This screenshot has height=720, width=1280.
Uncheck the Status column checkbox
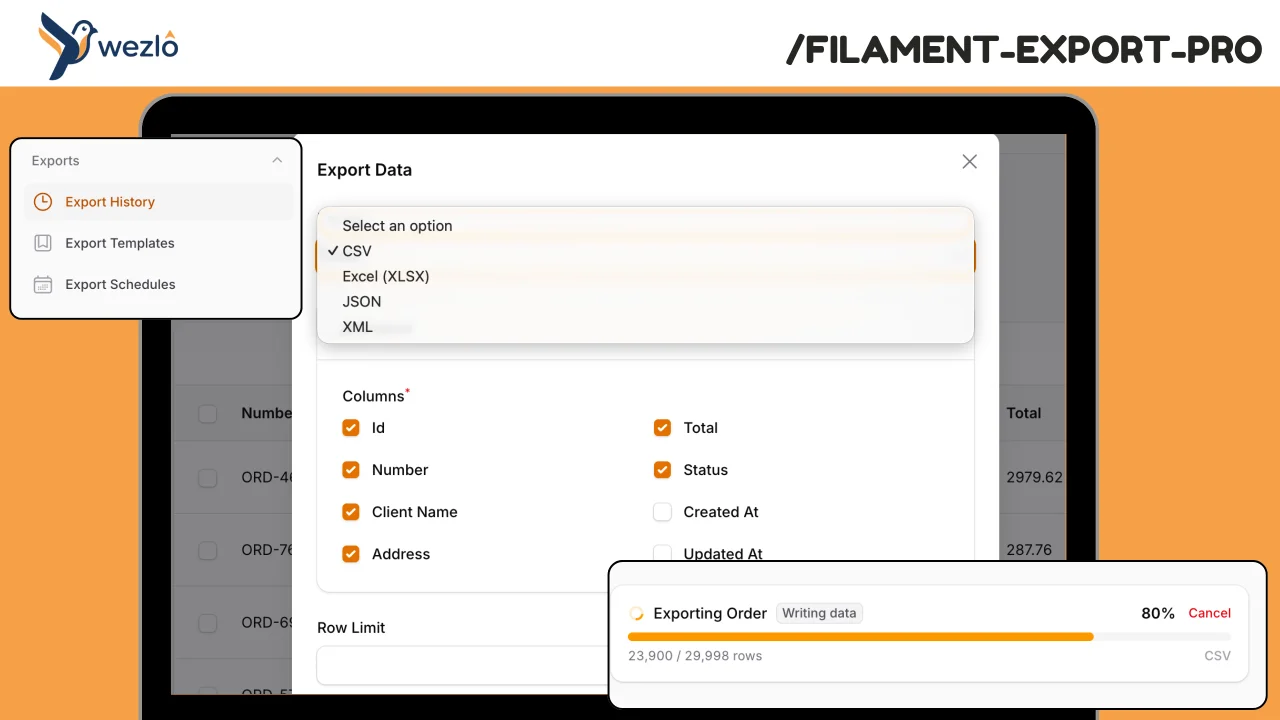coord(662,469)
